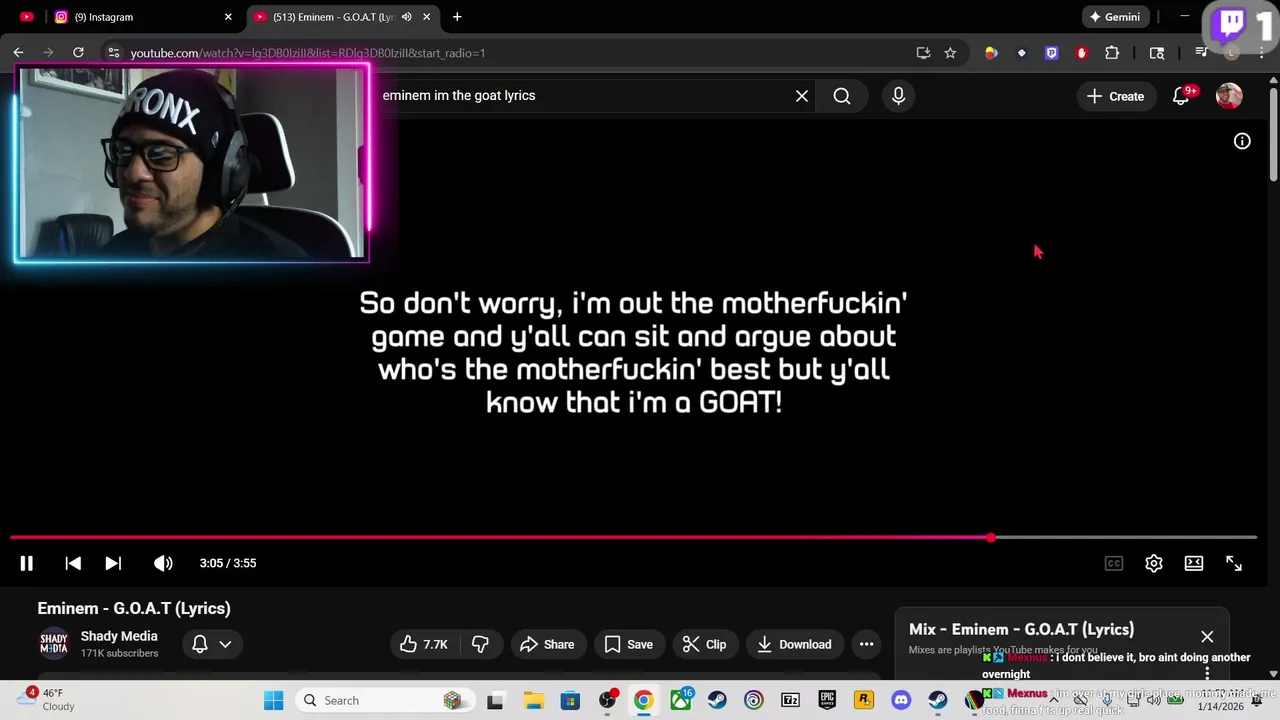Open the colorful circles extension
This screenshot has height=720, width=1280.
991,53
